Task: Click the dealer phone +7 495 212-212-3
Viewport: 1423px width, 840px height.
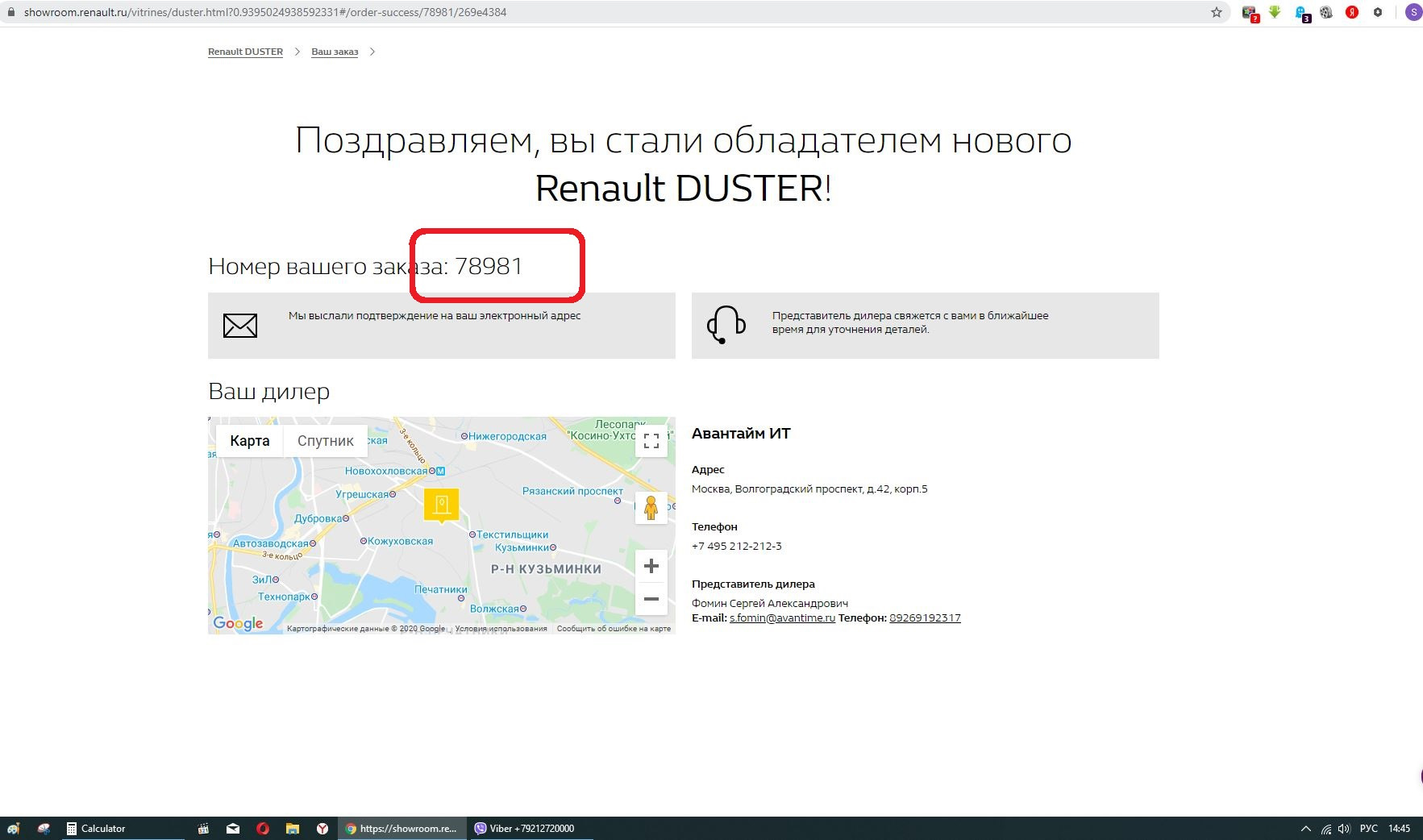Action: pos(737,547)
